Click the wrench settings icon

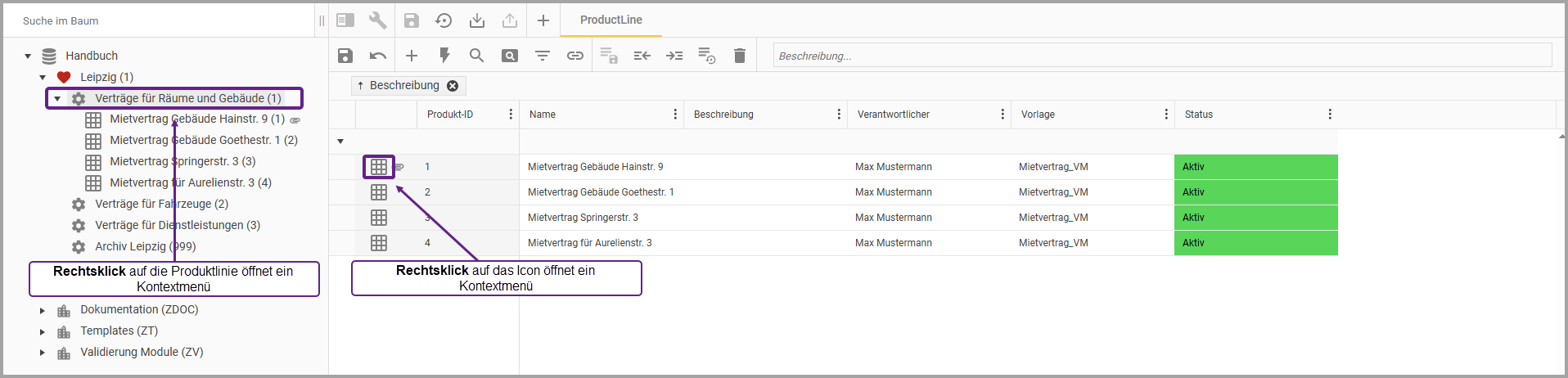377,20
